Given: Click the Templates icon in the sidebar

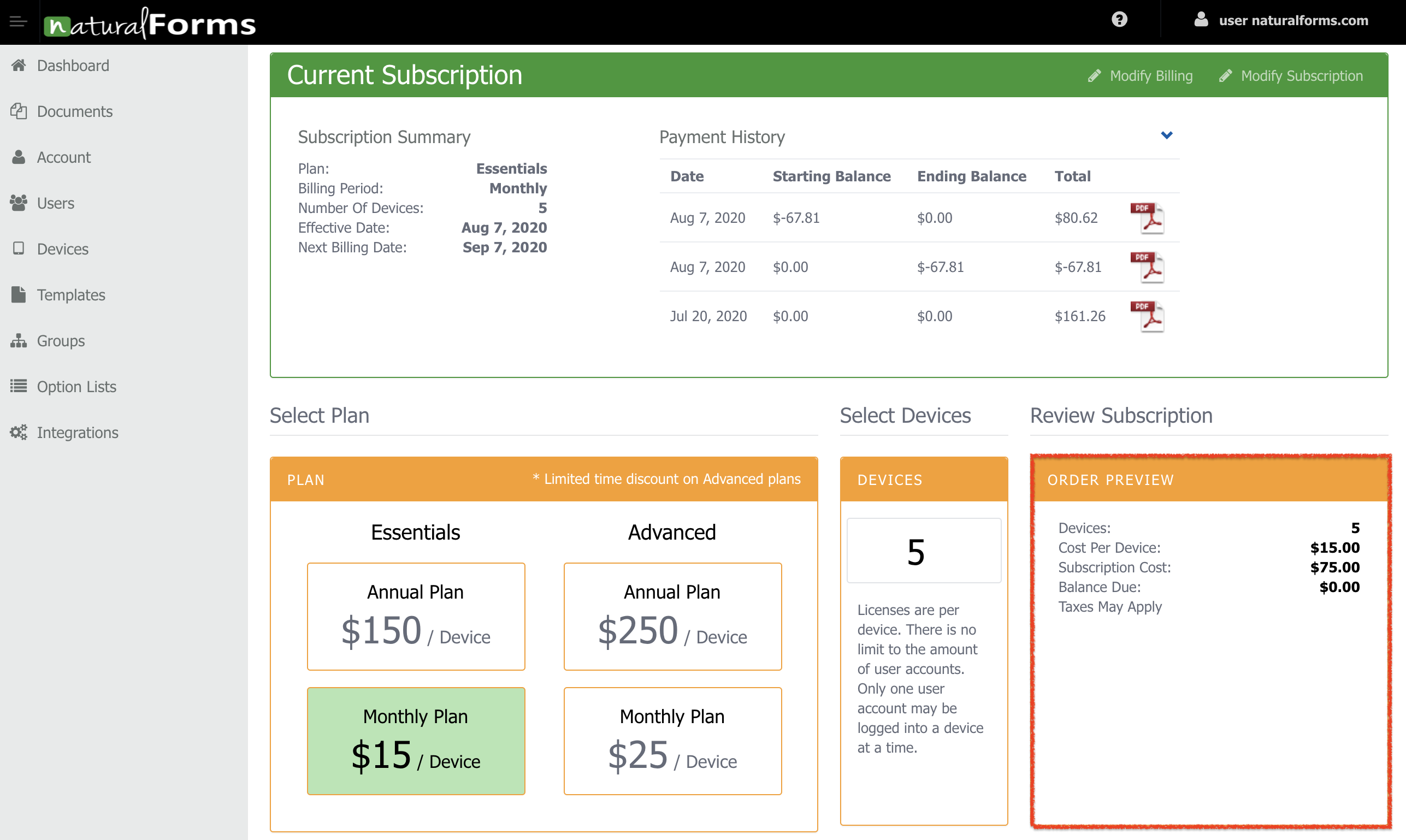Looking at the screenshot, I should [x=19, y=294].
